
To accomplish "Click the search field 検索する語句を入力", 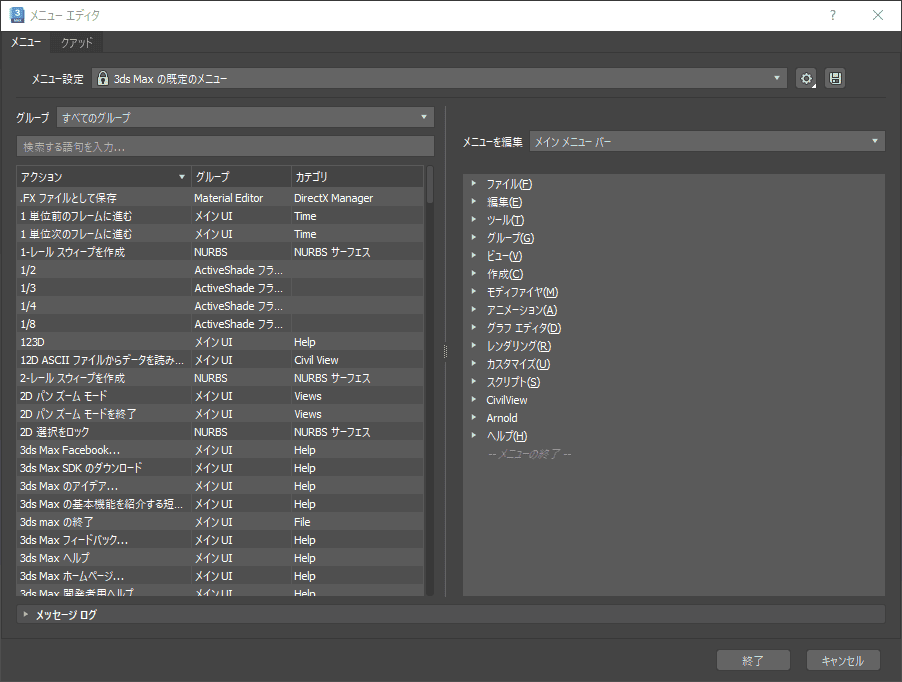I will click(226, 147).
